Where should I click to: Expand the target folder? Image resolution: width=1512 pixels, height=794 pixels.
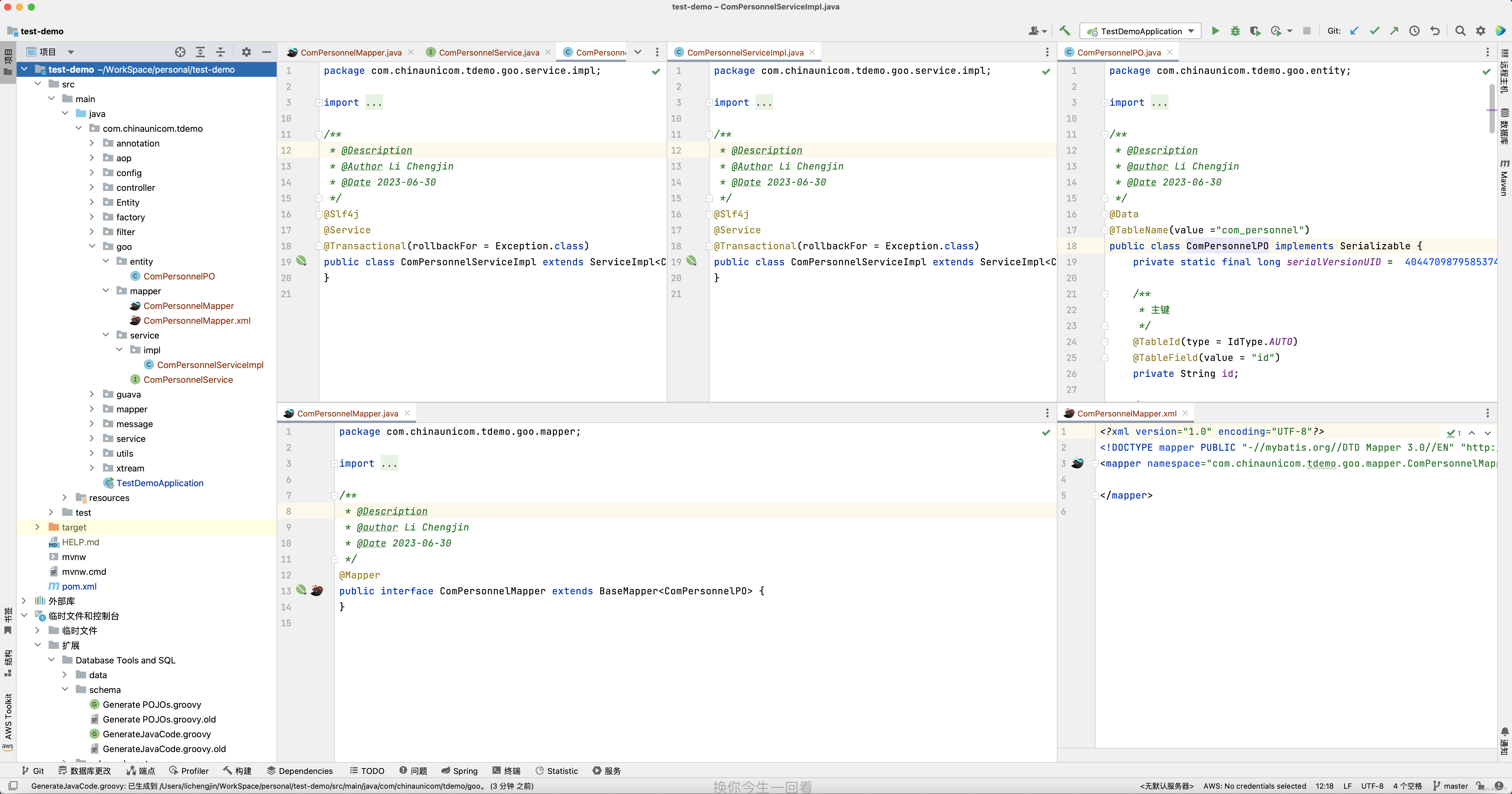click(38, 527)
